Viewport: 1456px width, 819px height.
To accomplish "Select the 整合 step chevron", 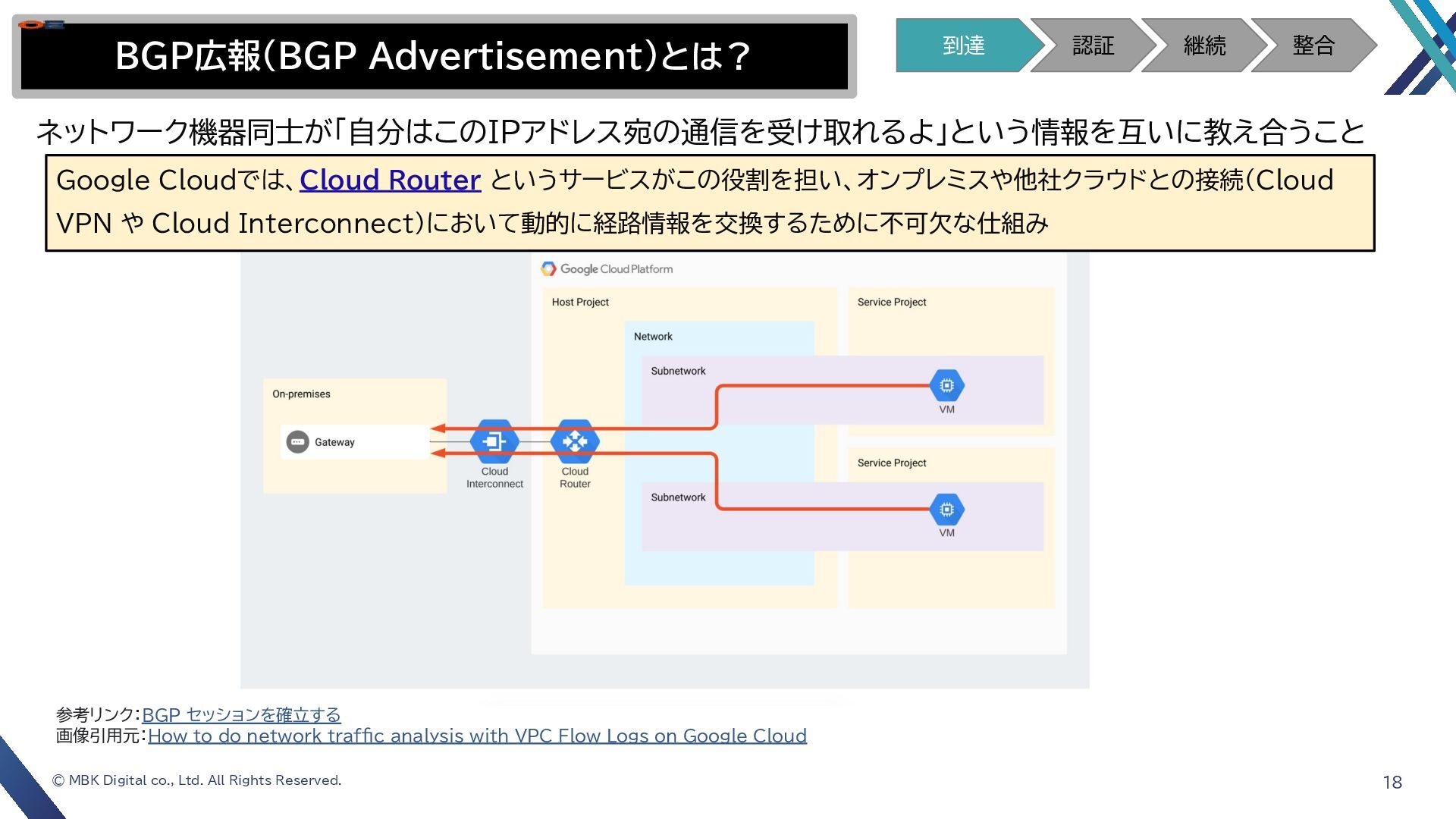I will click(1313, 45).
